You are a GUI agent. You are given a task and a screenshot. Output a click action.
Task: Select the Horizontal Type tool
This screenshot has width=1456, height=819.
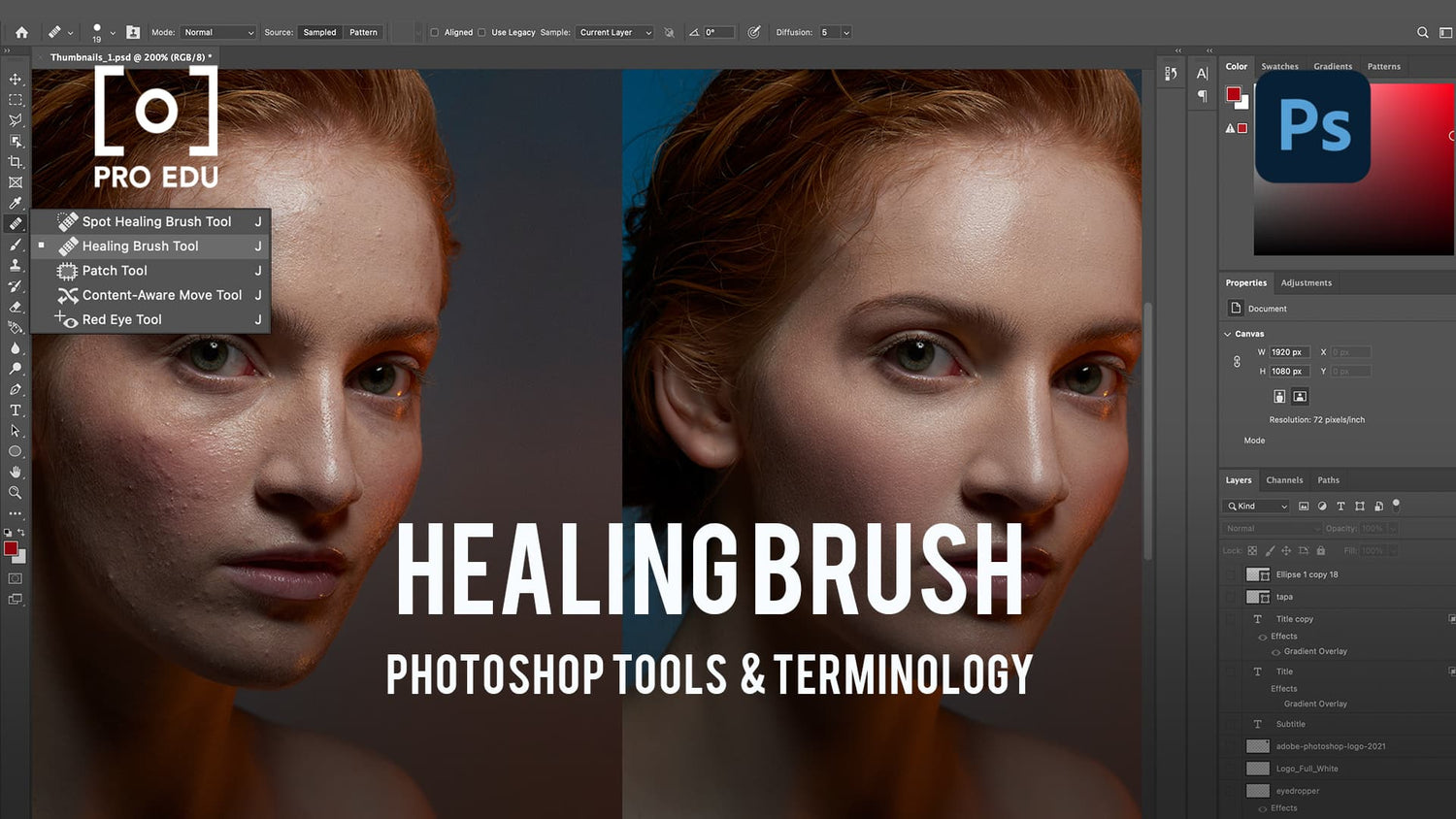pyautogui.click(x=16, y=410)
